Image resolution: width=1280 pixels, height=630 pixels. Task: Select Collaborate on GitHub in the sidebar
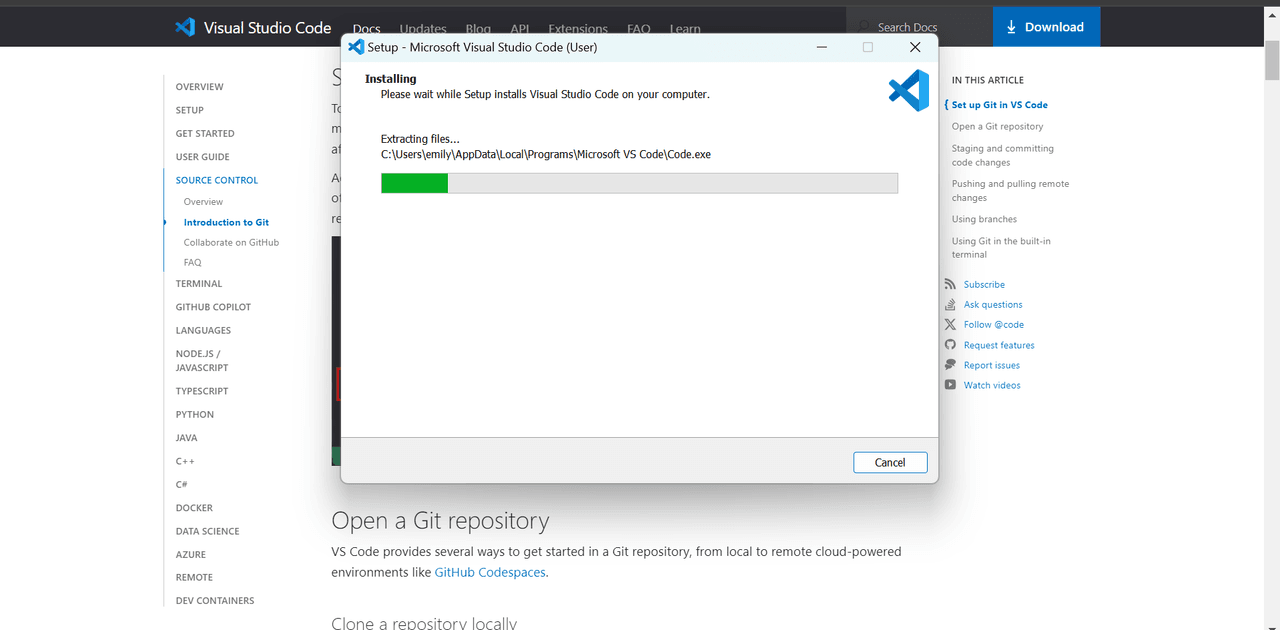point(231,243)
